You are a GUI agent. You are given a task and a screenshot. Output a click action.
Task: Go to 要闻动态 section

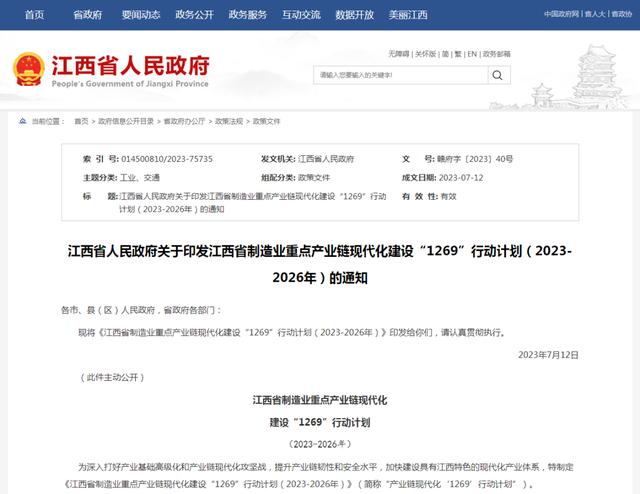point(141,15)
